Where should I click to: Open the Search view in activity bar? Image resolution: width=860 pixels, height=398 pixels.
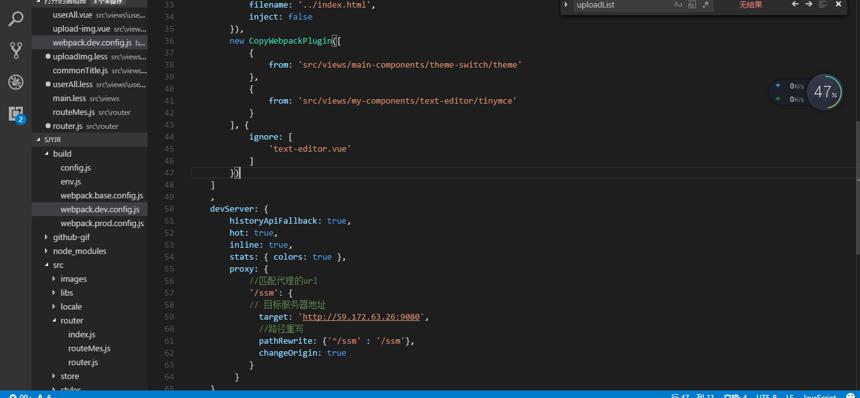(x=15, y=19)
